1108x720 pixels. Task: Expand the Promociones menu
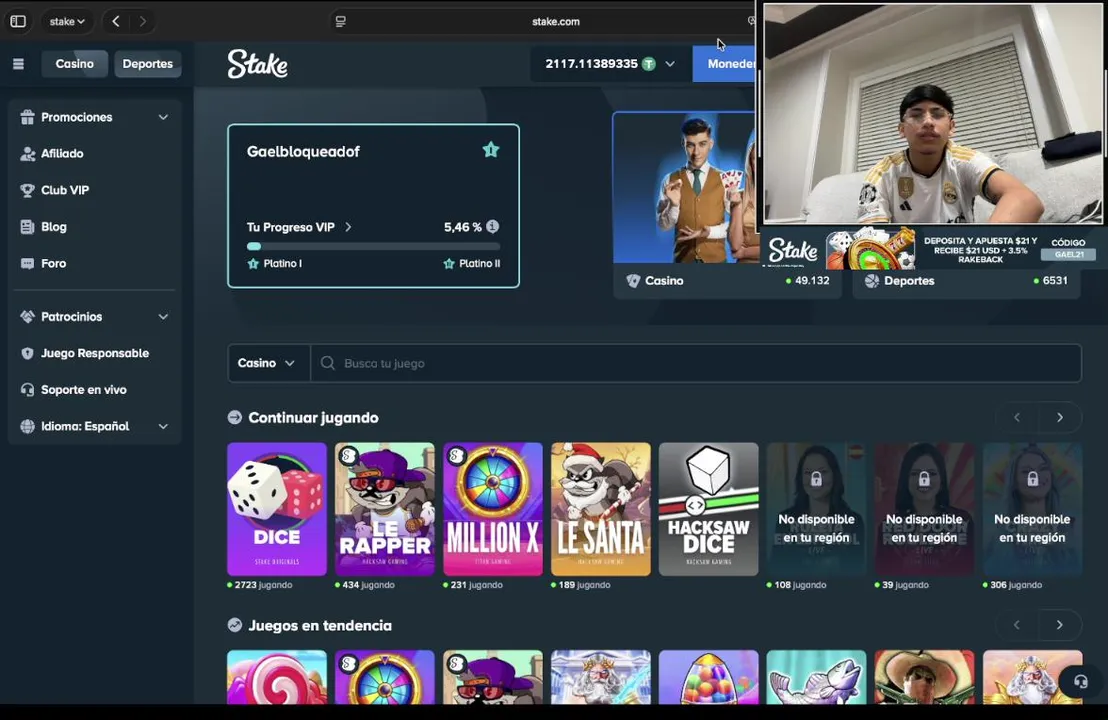pyautogui.click(x=95, y=117)
